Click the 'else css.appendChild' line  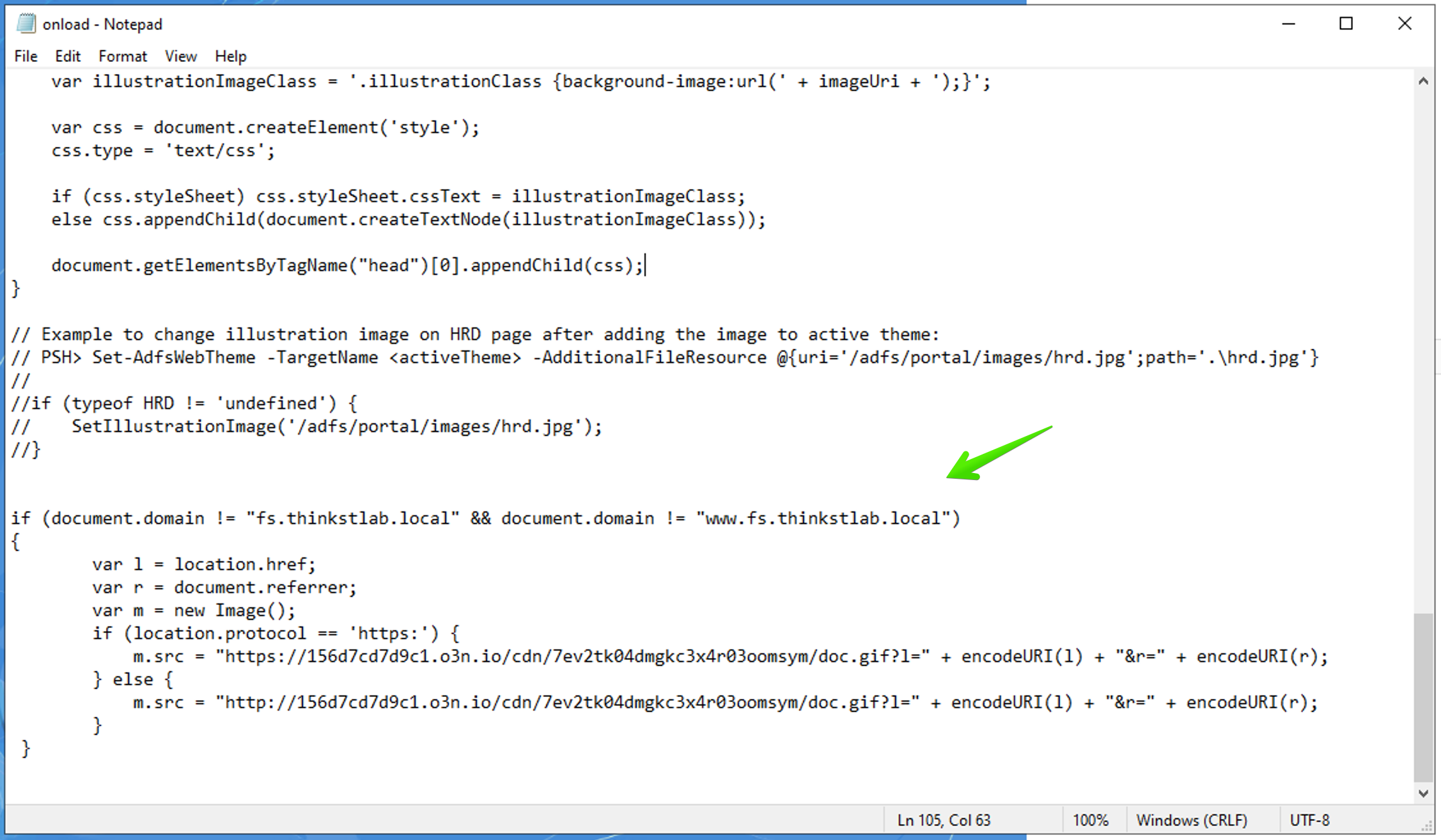pyautogui.click(x=409, y=220)
